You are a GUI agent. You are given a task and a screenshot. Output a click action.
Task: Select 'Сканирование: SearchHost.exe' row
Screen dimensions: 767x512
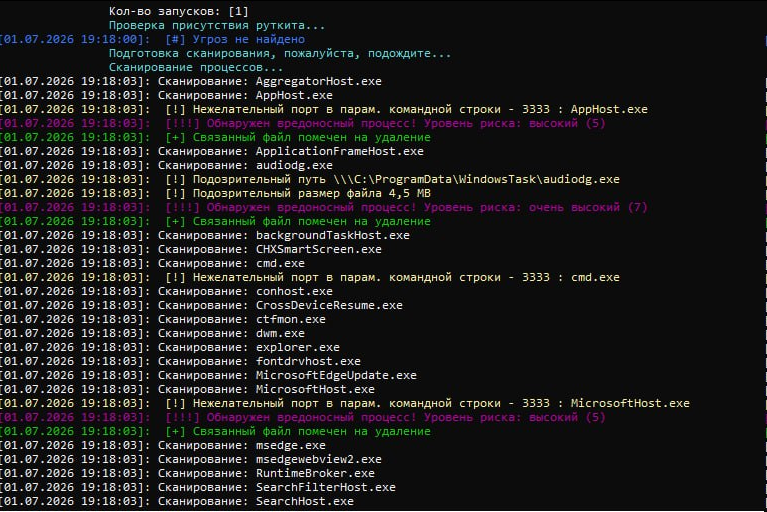coord(177,501)
